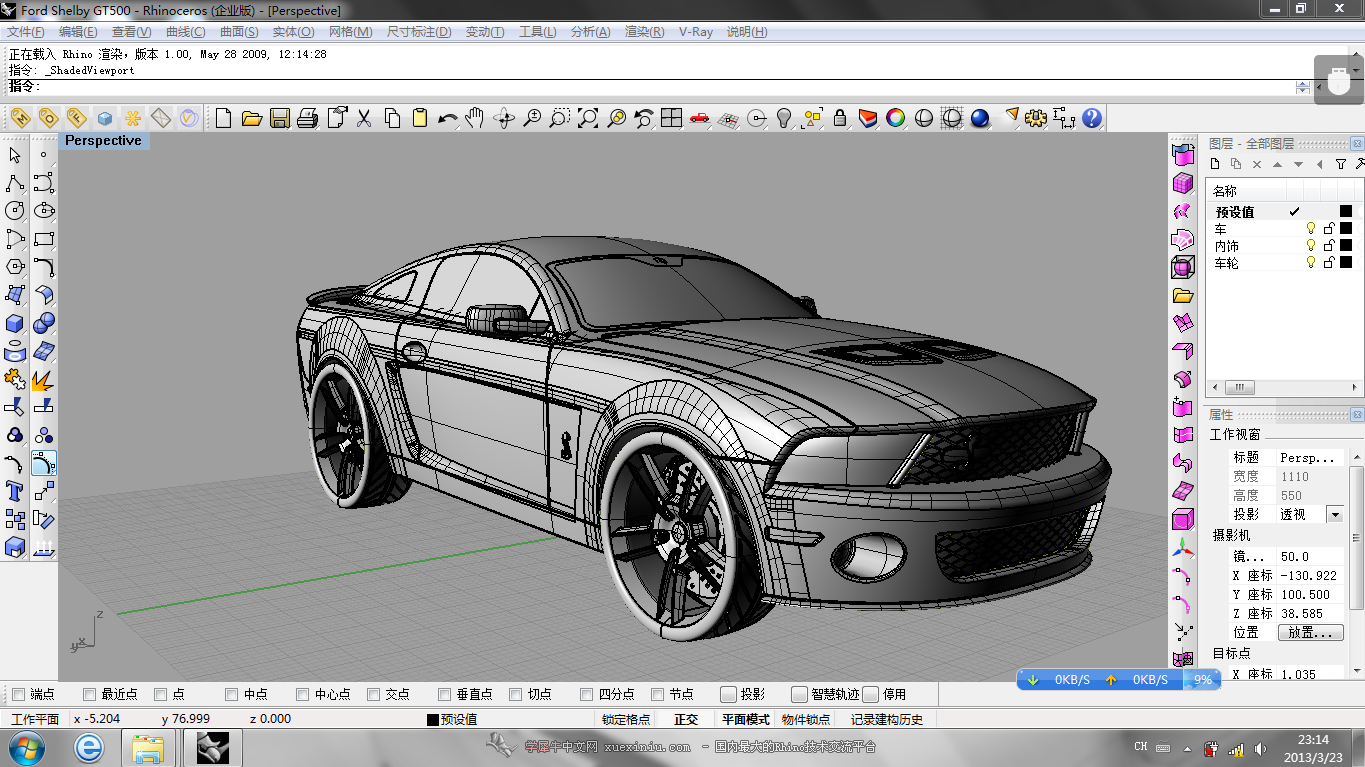Select the Polygon hexagon tool
Screen dimensions: 1365x767
(15, 267)
